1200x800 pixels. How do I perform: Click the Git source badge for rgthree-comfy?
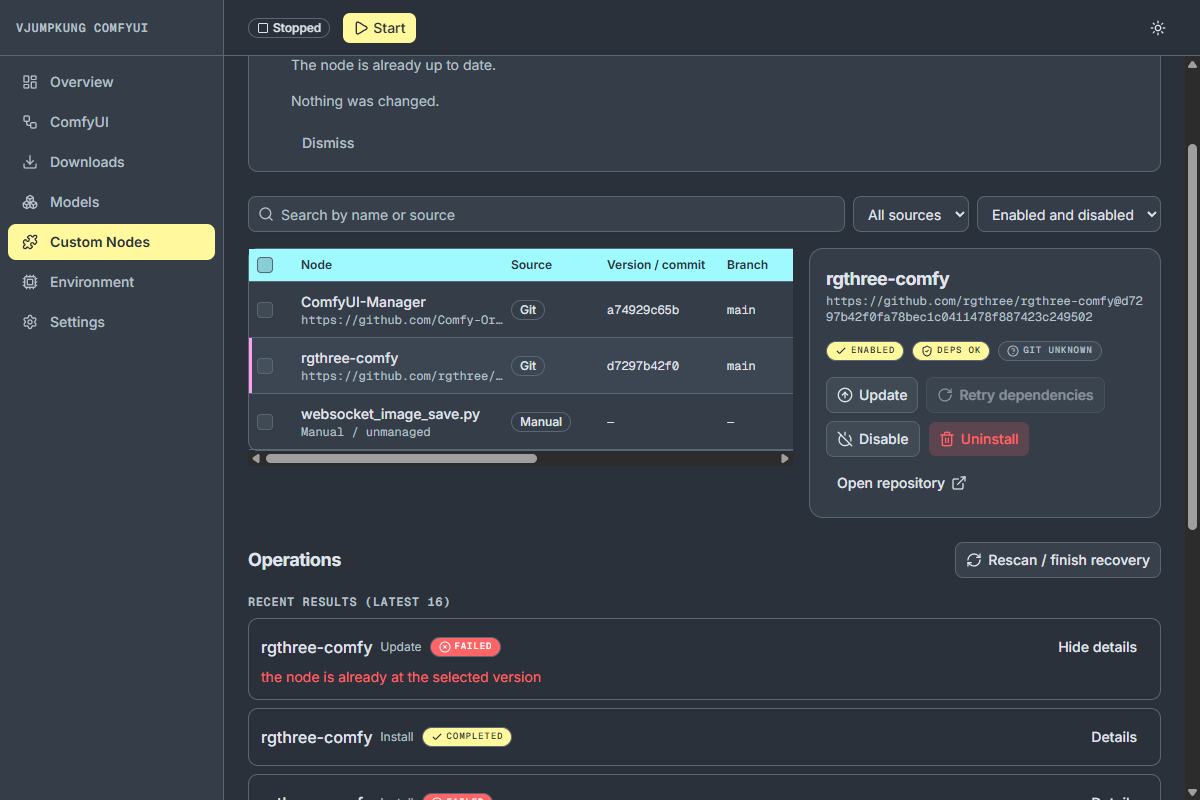[528, 366]
